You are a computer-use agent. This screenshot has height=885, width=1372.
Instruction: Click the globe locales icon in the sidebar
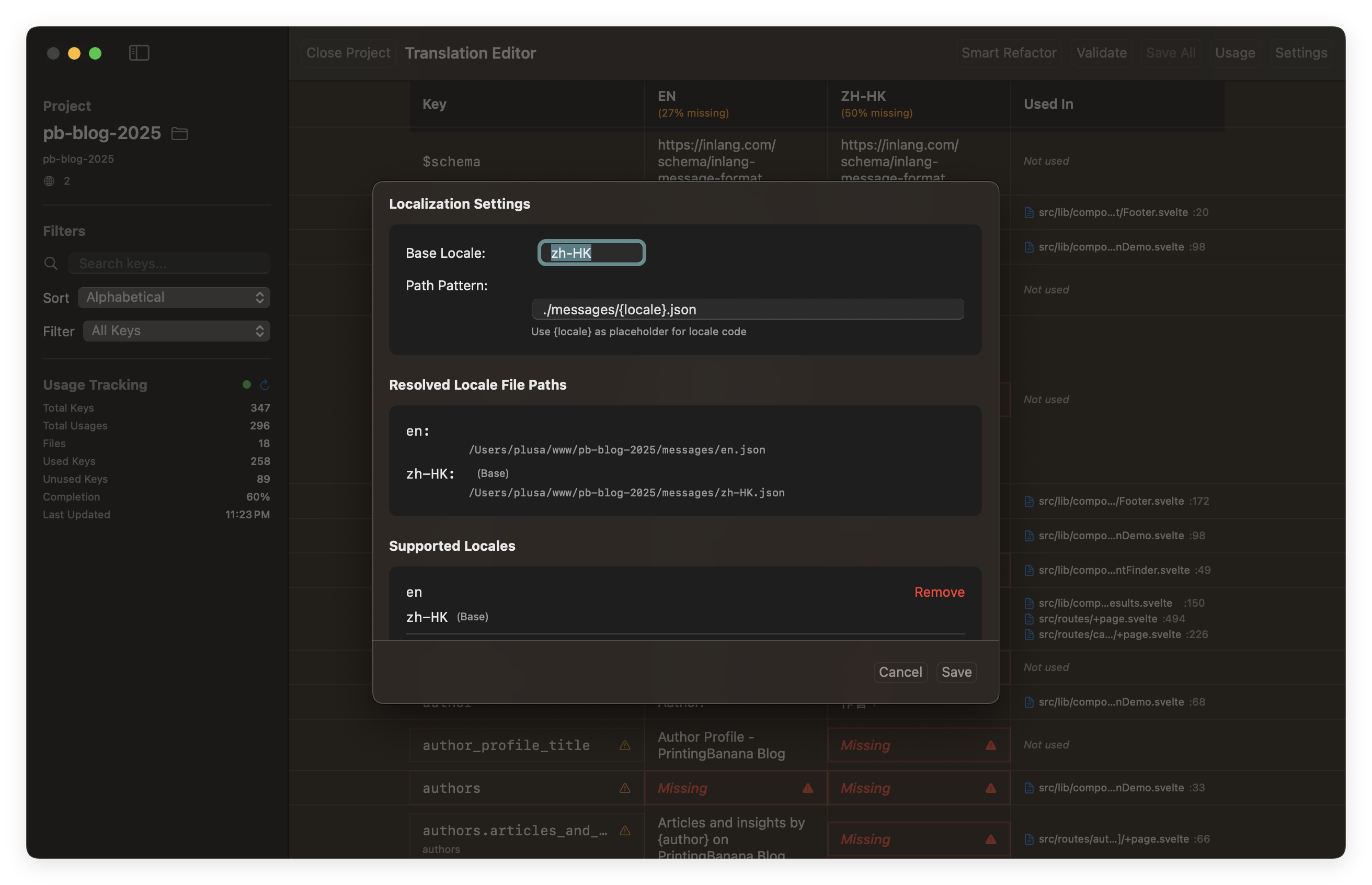coord(49,180)
